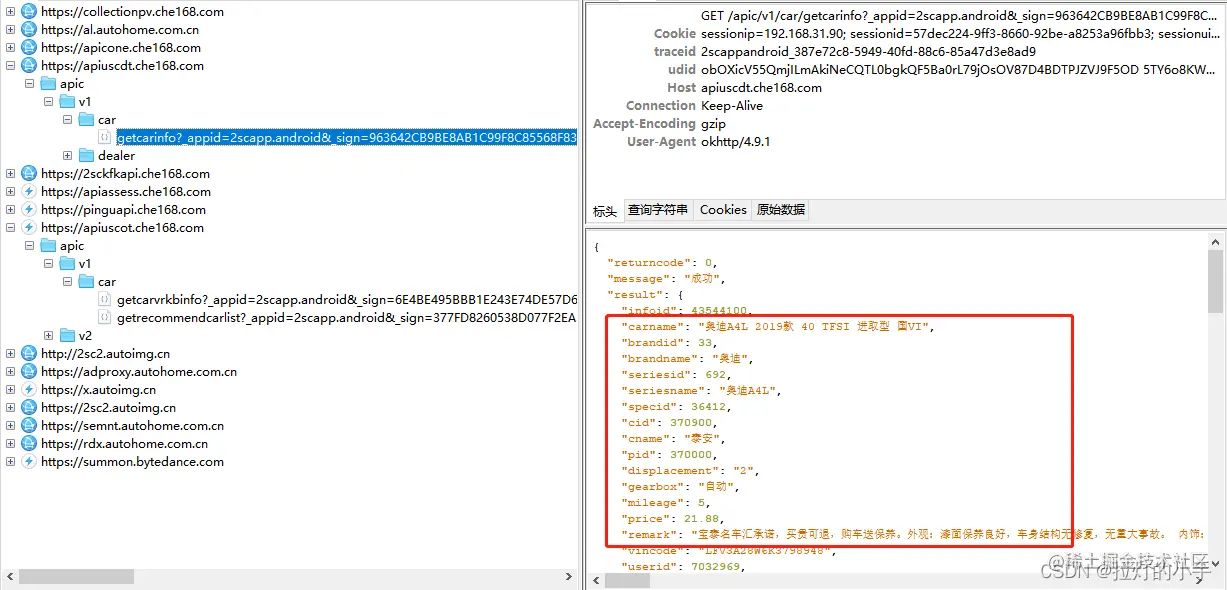1227x590 pixels.
Task: Click the globe icon for apicone.che168.com
Action: coord(29,48)
